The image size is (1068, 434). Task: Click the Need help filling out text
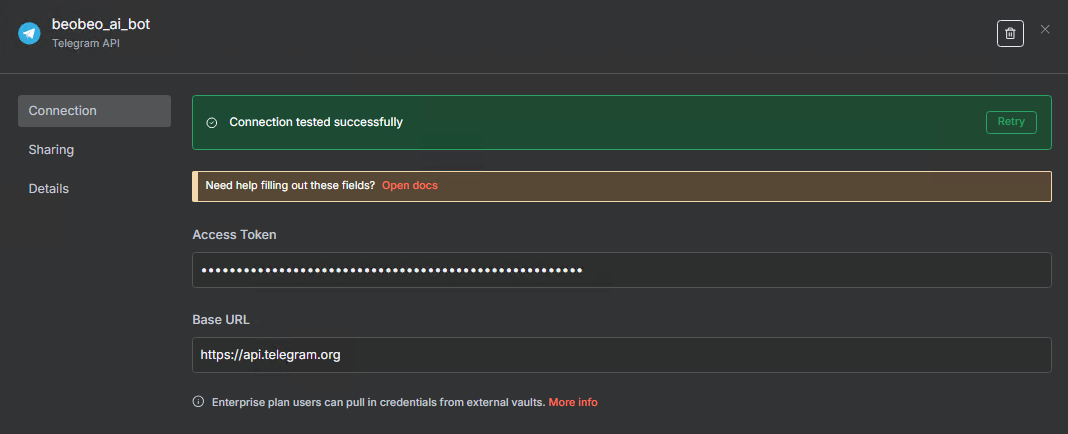point(290,185)
